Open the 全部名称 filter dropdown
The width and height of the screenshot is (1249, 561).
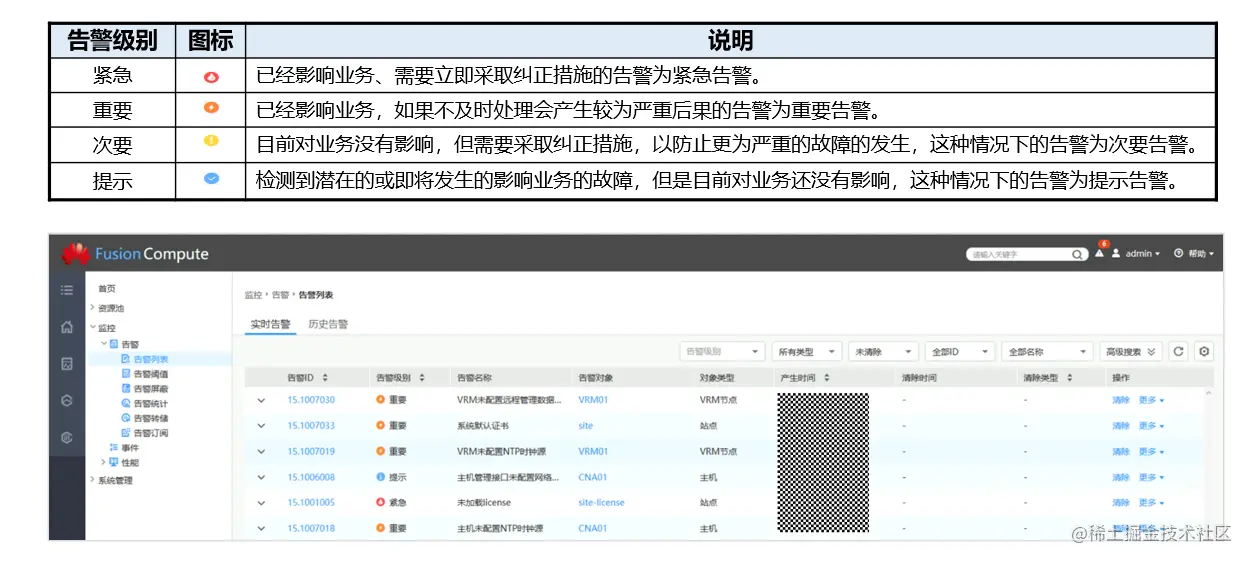(1047, 352)
